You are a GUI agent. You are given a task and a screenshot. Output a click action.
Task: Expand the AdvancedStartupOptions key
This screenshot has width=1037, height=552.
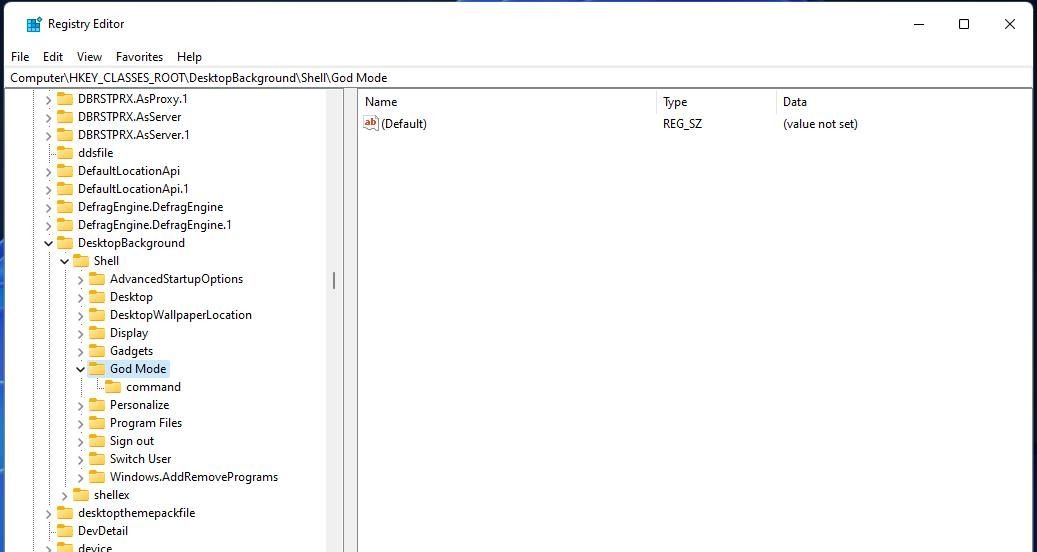80,280
